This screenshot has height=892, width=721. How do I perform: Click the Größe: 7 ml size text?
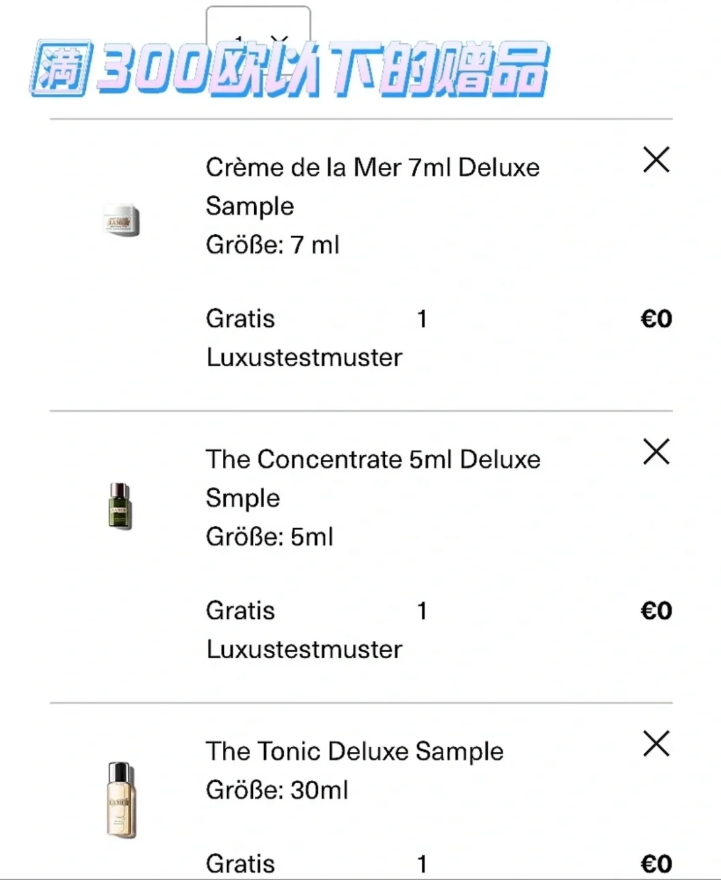(273, 245)
